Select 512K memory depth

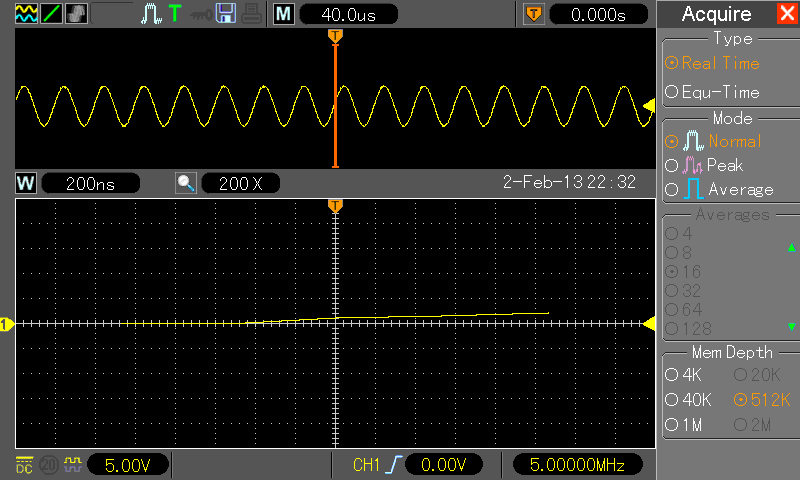click(762, 400)
